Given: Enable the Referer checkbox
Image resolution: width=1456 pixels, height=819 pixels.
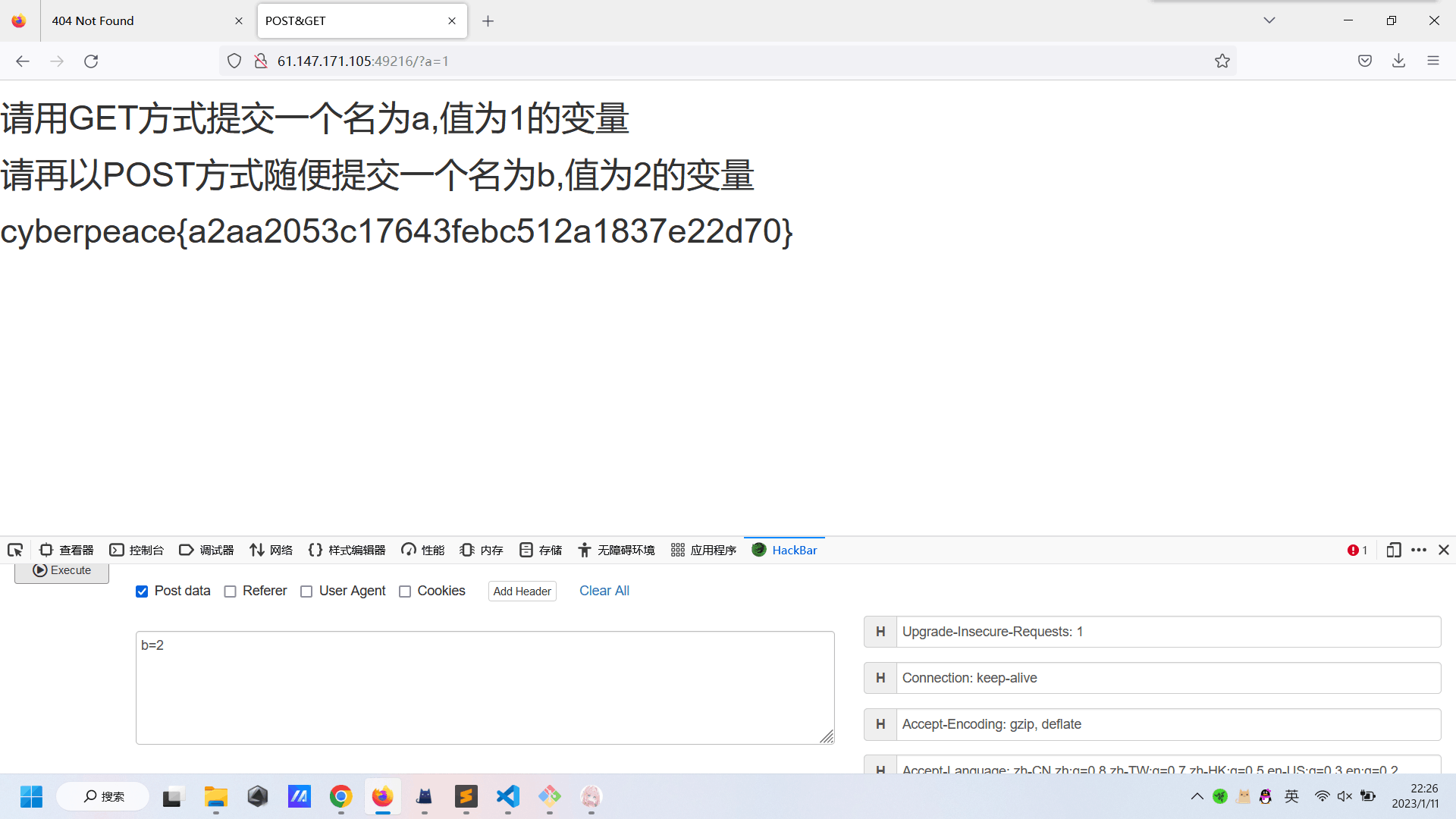Looking at the screenshot, I should tap(231, 591).
